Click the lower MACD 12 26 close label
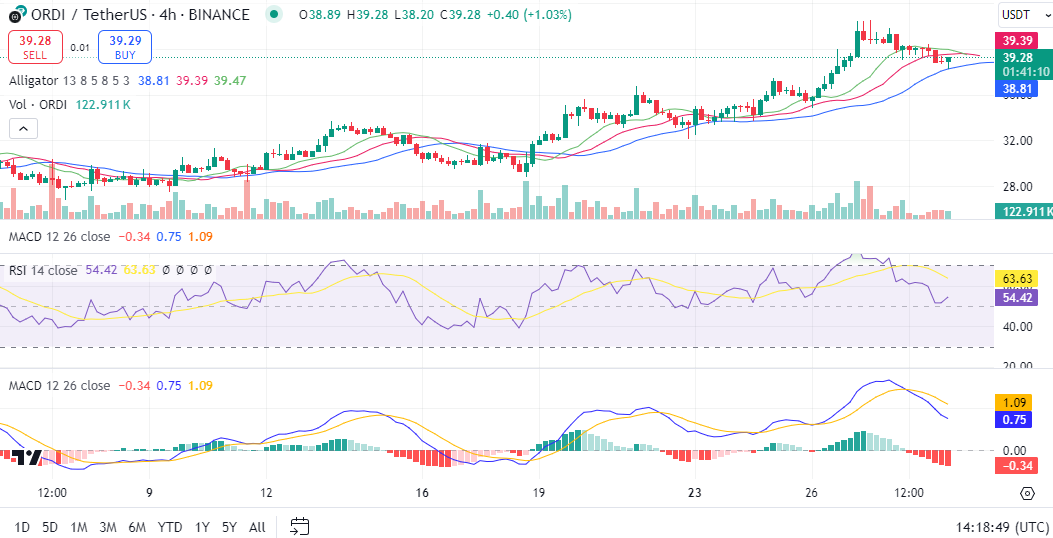This screenshot has height=538, width=1053. click(59, 386)
